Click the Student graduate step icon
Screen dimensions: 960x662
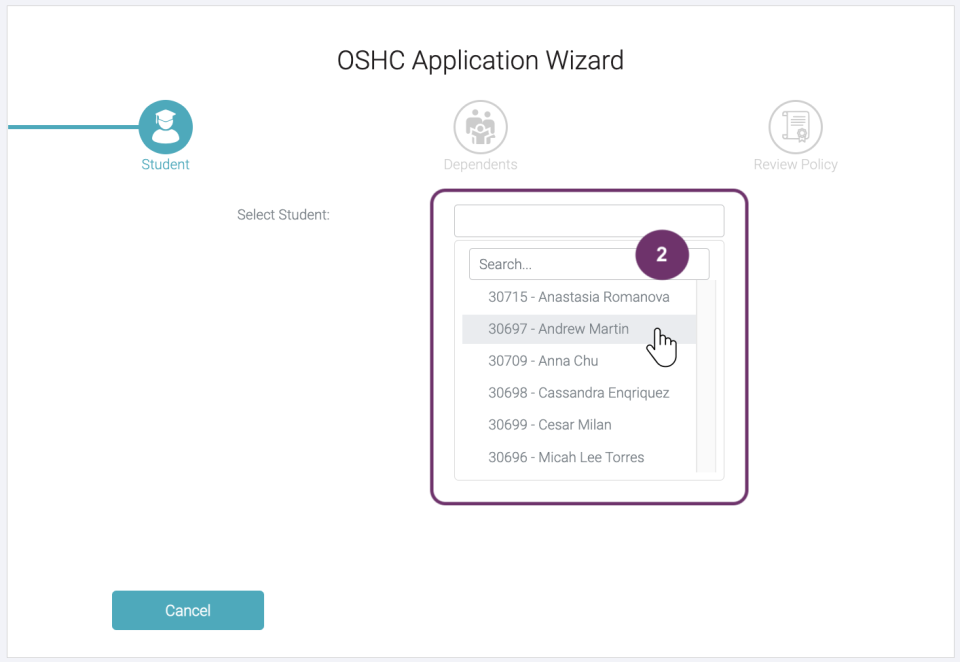[165, 127]
